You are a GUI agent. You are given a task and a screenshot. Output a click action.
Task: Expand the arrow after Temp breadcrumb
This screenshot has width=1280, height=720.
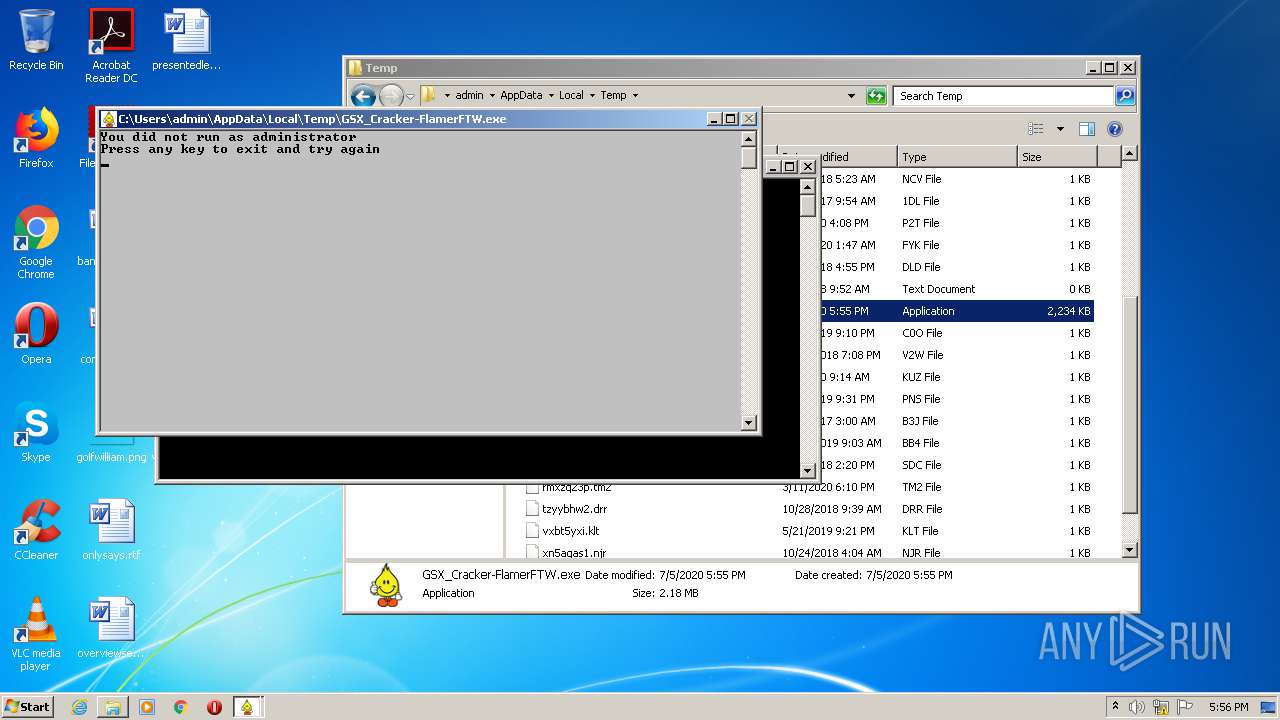point(635,96)
